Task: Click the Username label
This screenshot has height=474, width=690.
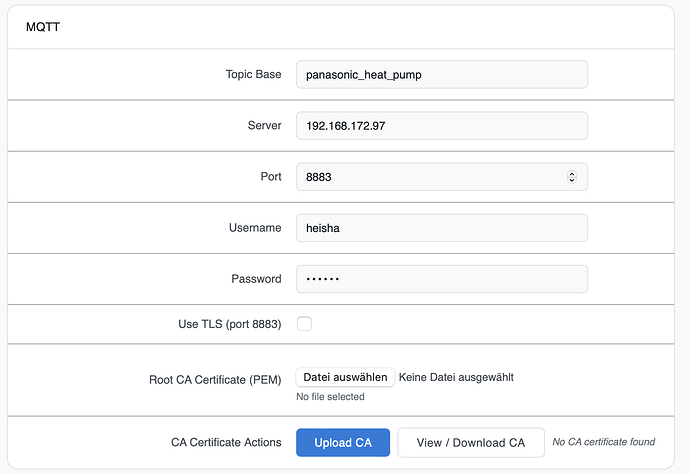Action: 255,228
